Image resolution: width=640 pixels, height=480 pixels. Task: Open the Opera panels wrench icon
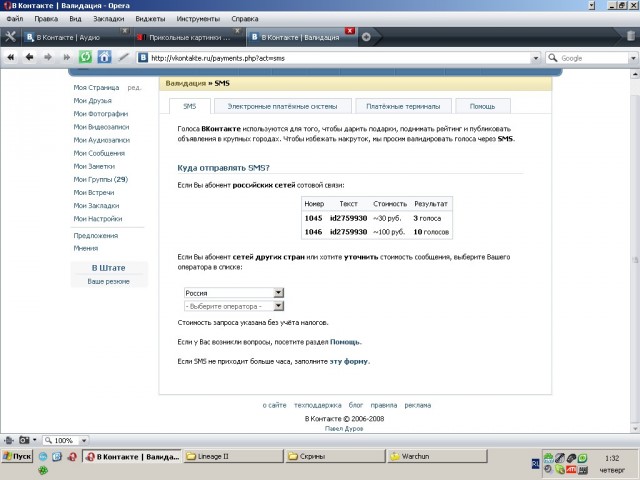[x=10, y=37]
